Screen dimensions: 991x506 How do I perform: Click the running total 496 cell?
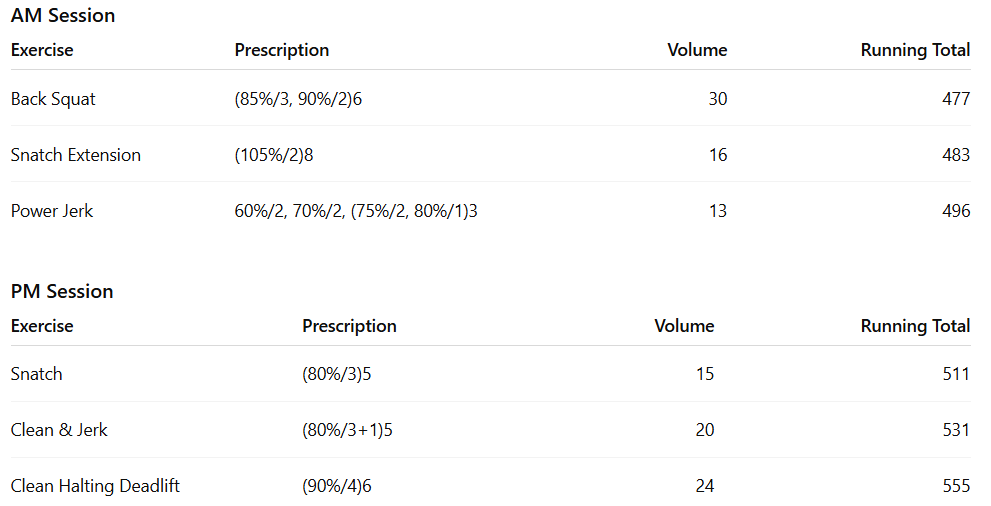pyautogui.click(x=955, y=211)
